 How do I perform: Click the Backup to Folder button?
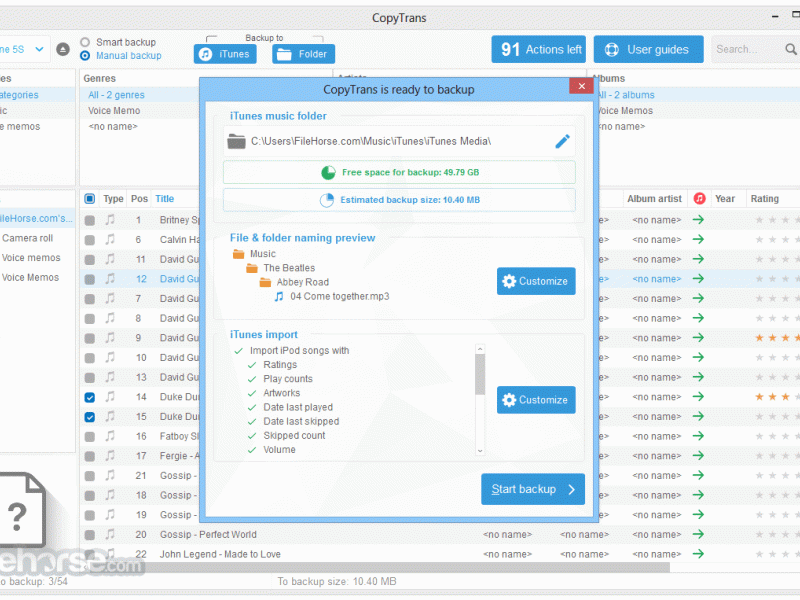pos(303,54)
